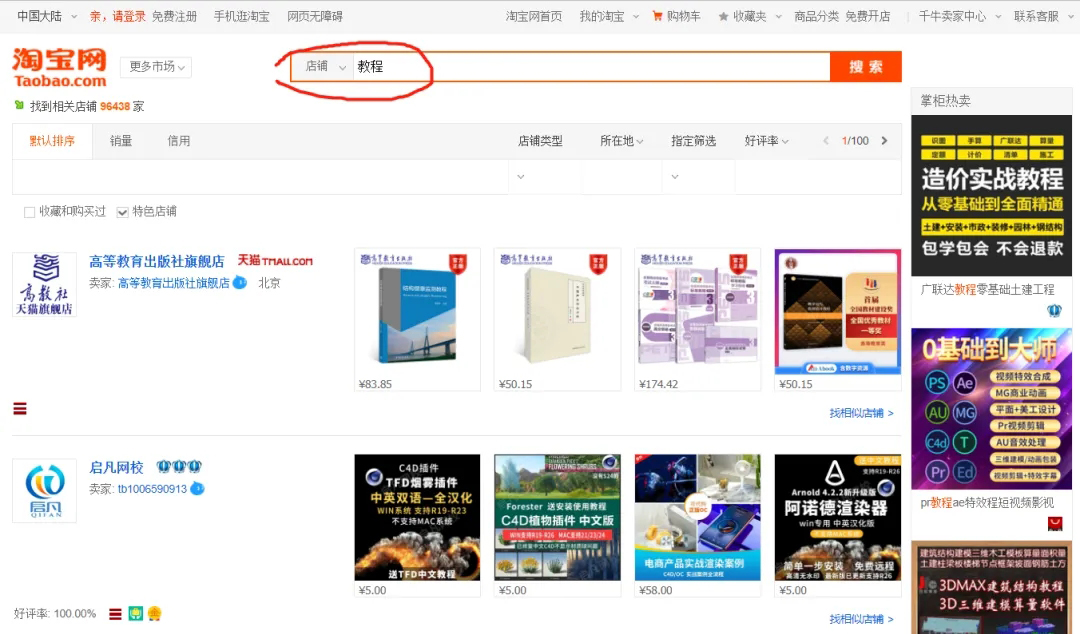Viewport: 1080px width, 634px height.
Task: Click pr教程ae特效 ad caption
Action: [x=987, y=502]
